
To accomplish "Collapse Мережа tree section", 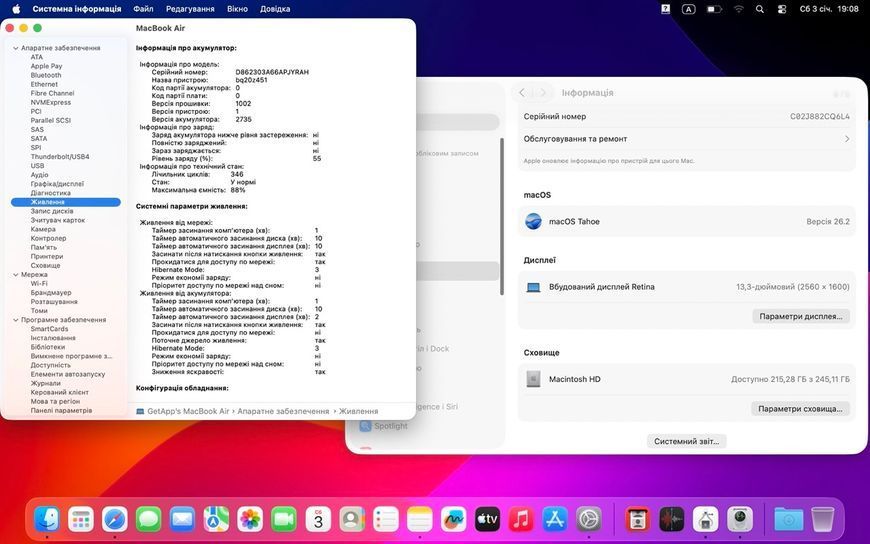I will pos(16,275).
